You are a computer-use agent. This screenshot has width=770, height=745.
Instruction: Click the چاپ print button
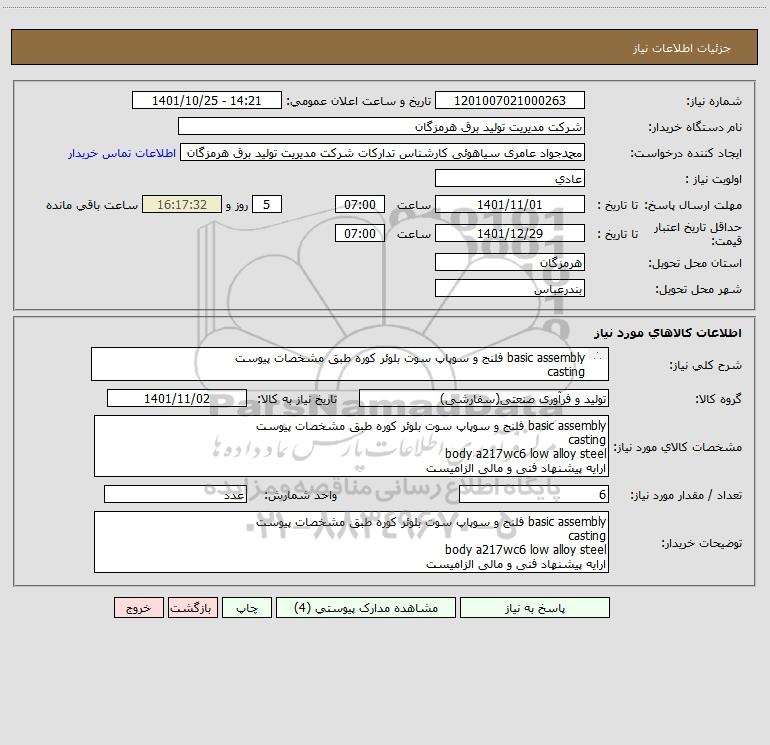[x=247, y=608]
